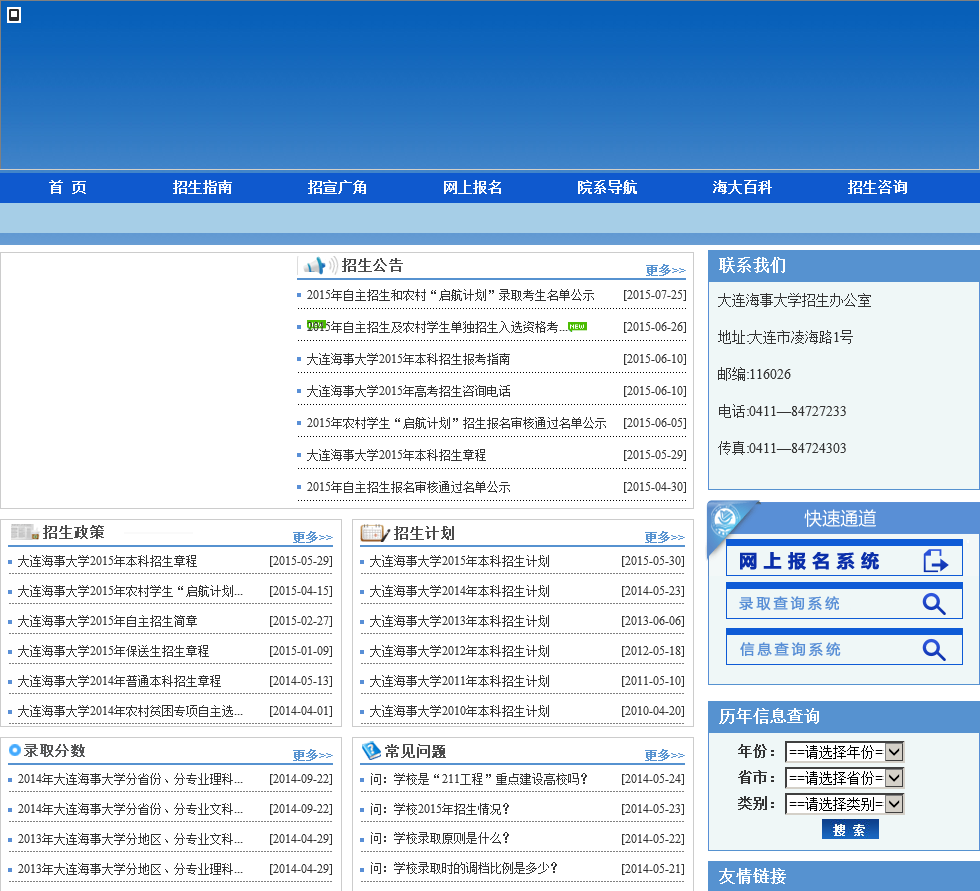Click 更多 link in 招生公告 section

click(665, 270)
